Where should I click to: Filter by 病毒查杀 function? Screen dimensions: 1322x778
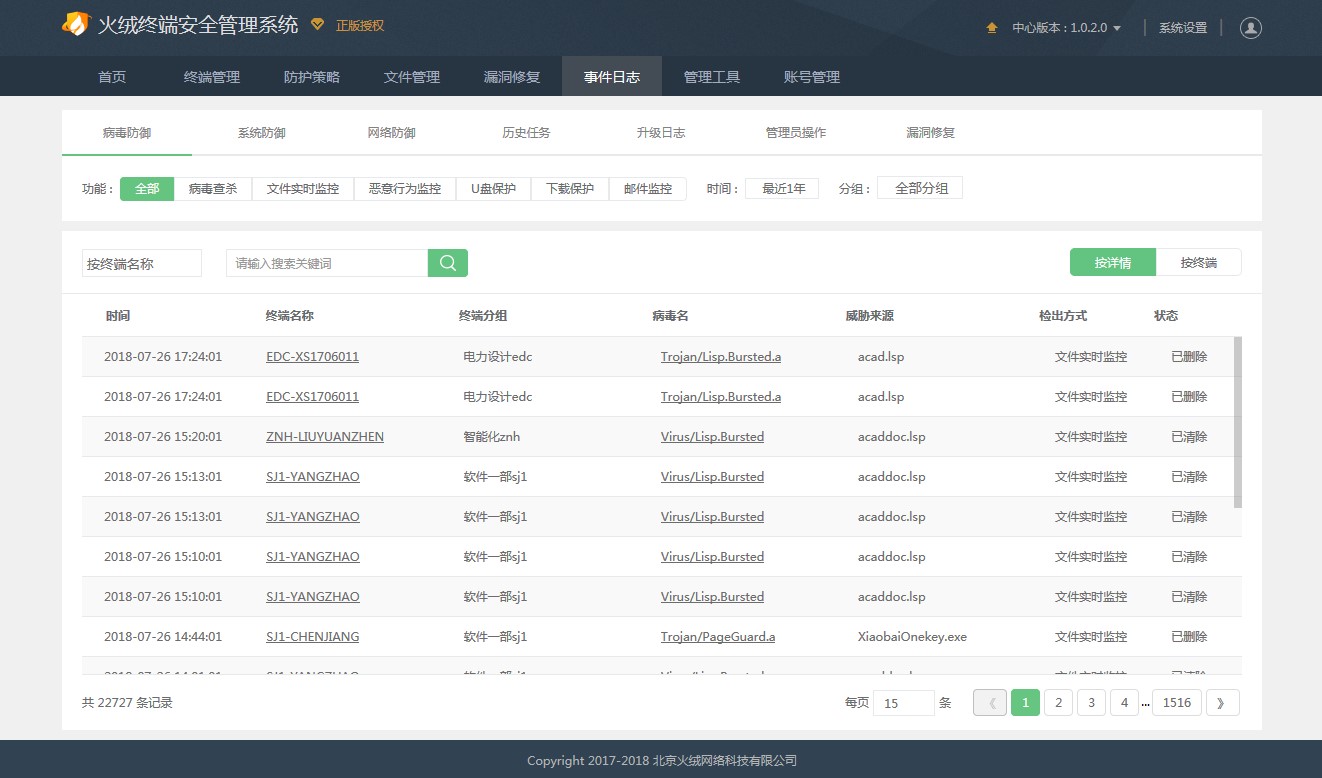[213, 188]
